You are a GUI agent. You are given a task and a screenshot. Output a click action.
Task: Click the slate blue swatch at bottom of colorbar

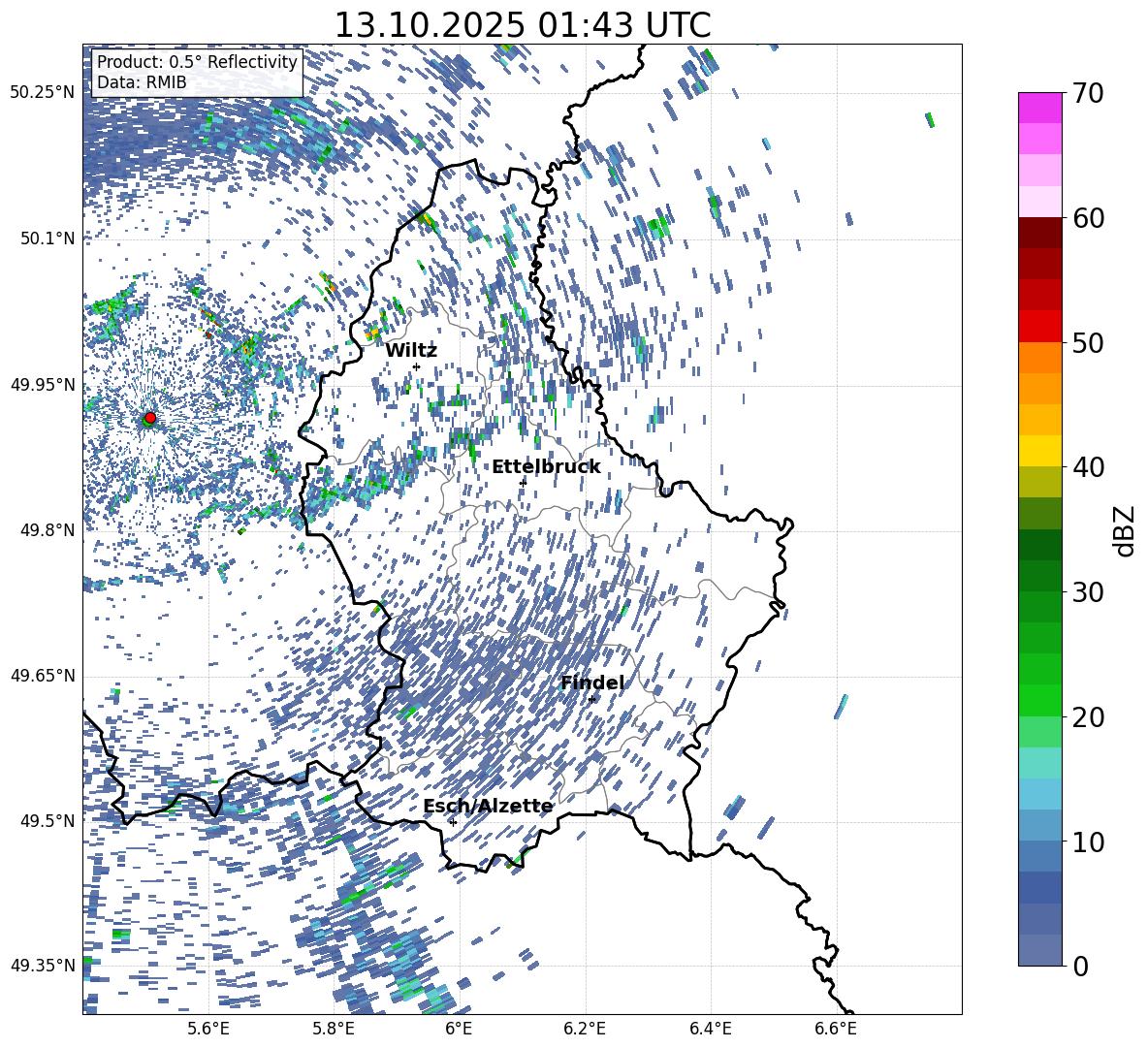[1040, 950]
